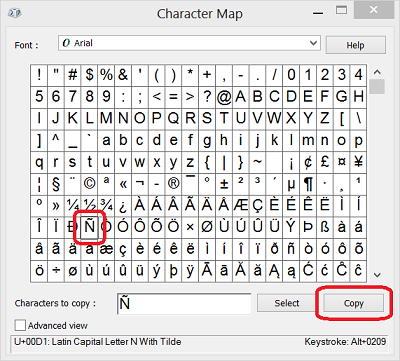Select the ÿ y with diaeresis character
The height and width of the screenshot is (361, 400).
[x=190, y=271]
